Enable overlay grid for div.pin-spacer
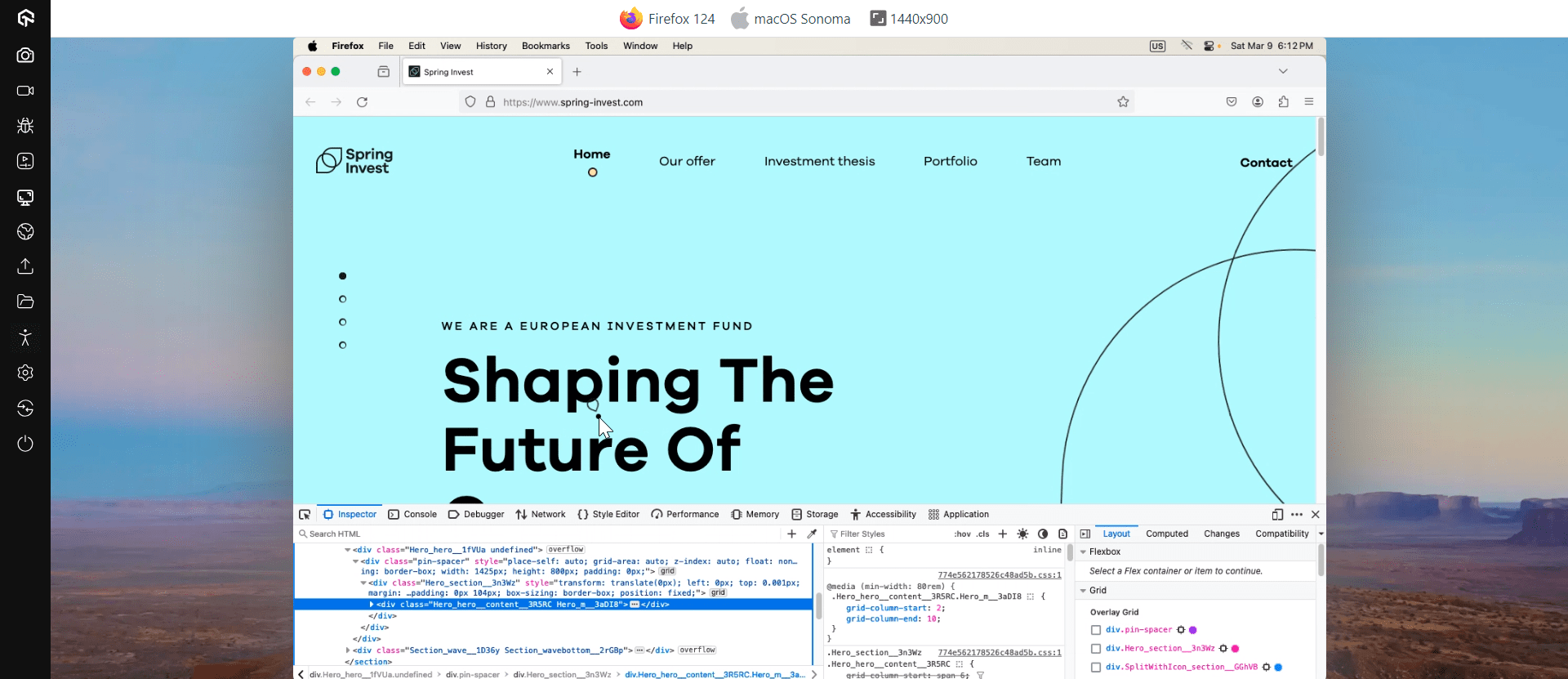The height and width of the screenshot is (679, 1568). (1096, 630)
